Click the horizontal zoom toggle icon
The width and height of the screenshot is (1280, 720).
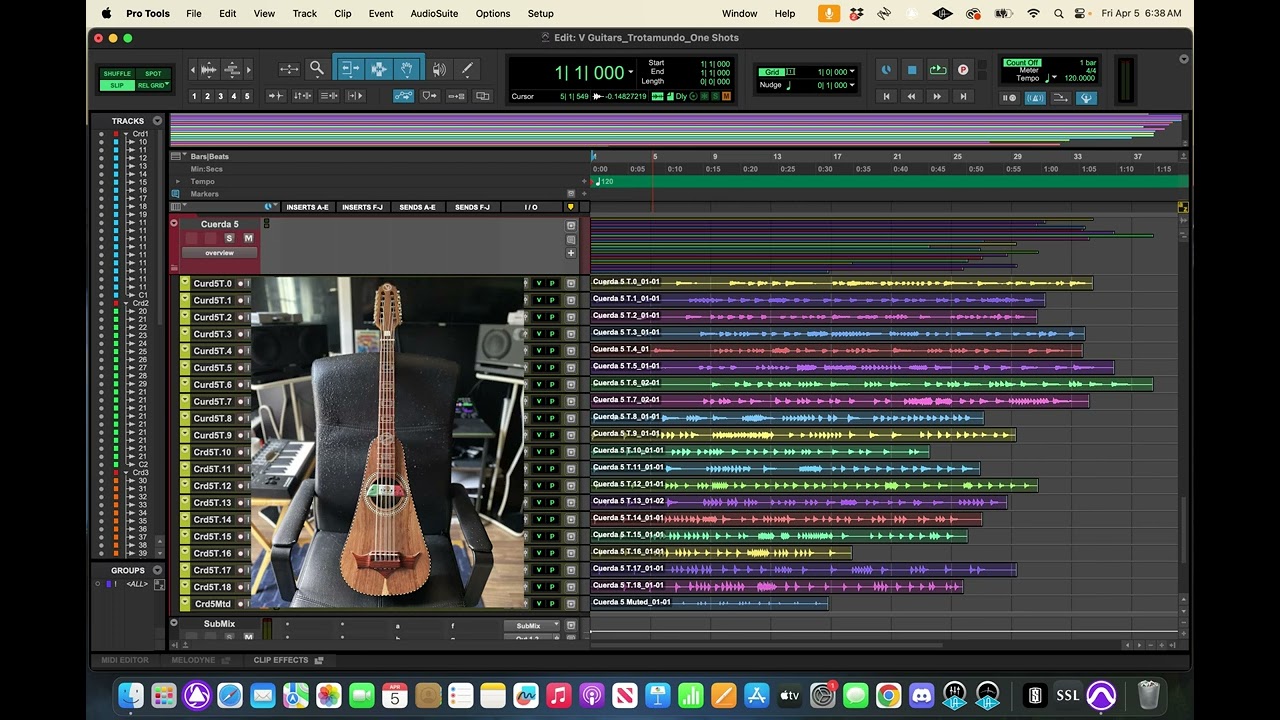click(x=289, y=69)
